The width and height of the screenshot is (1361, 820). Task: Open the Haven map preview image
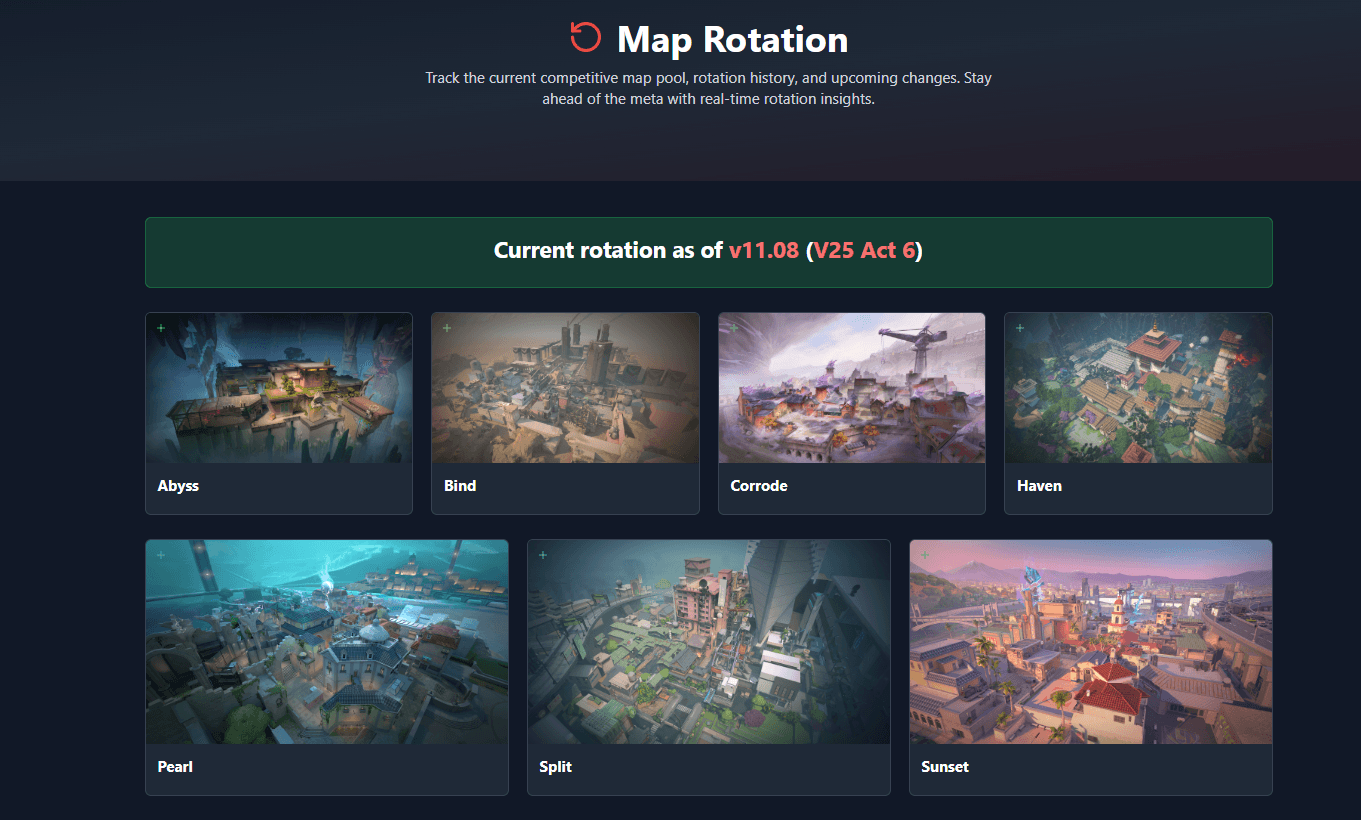tap(1138, 390)
